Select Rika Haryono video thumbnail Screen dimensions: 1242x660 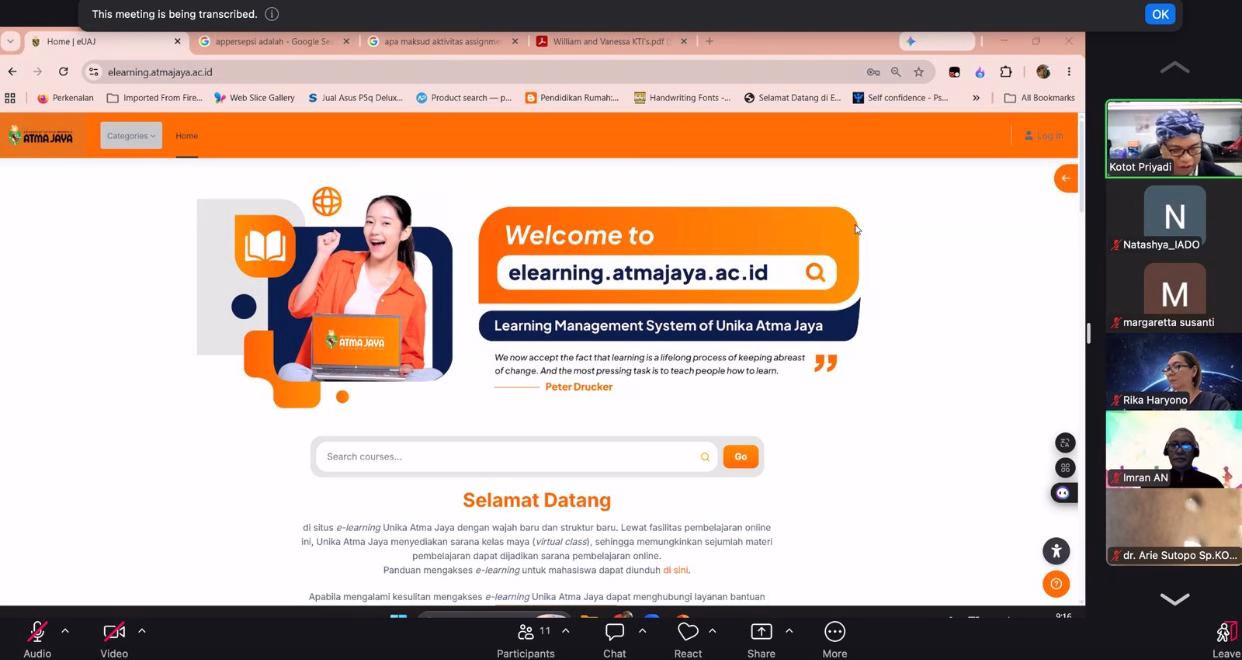(x=1174, y=371)
